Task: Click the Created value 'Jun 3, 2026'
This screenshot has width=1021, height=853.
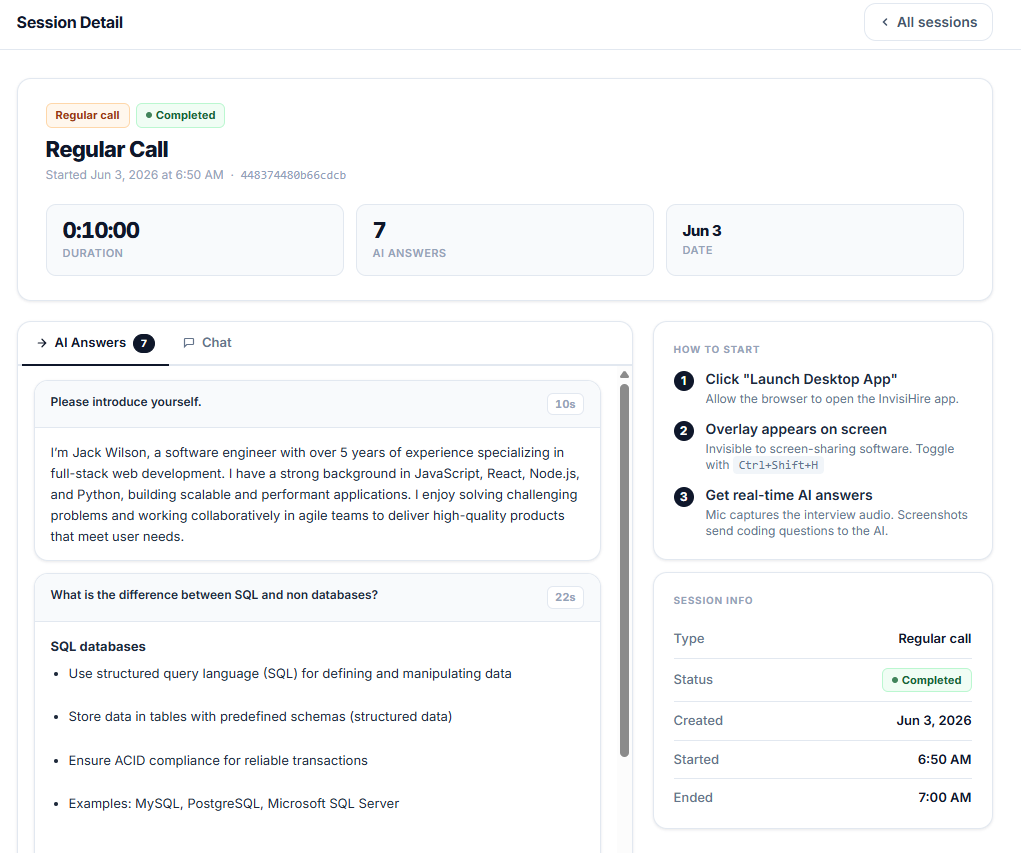Action: point(934,720)
